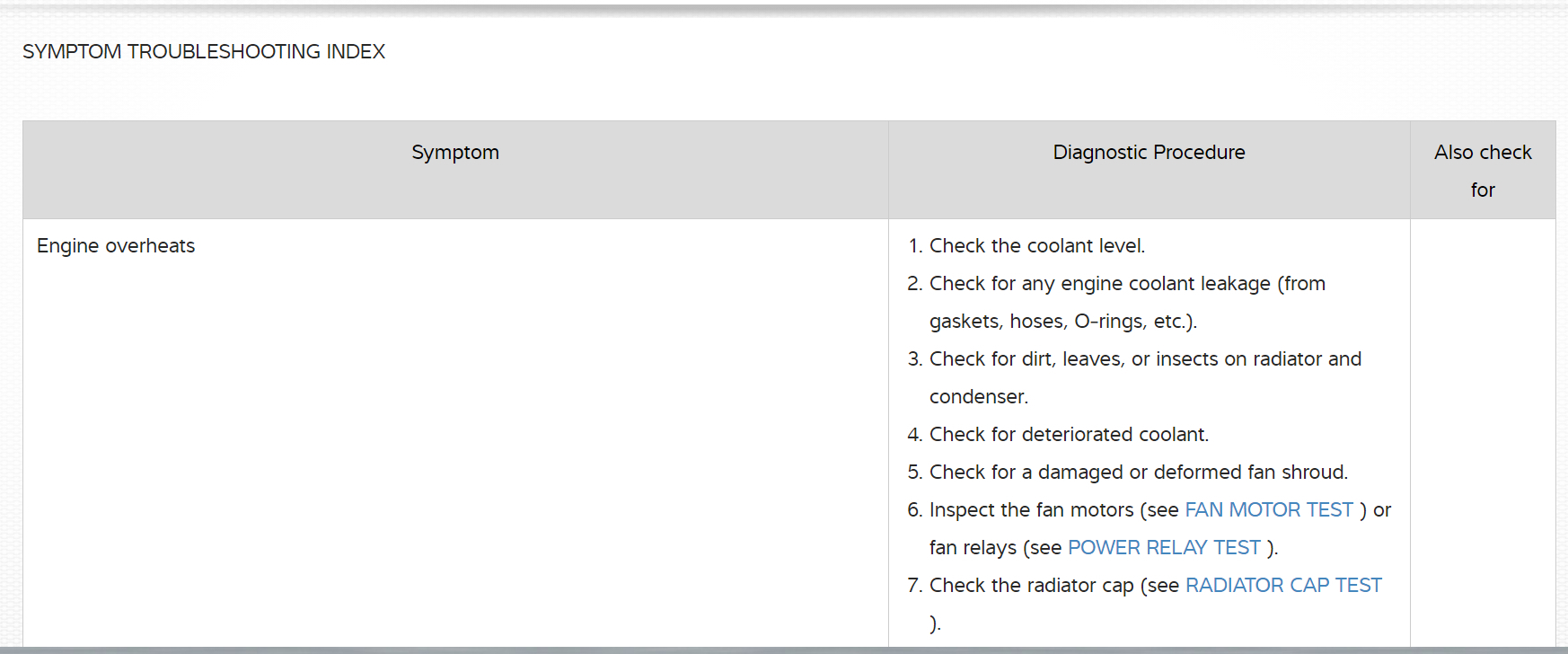Click step 2 about engine coolant leakage
Viewport: 1568px width, 654px height.
1127,284
